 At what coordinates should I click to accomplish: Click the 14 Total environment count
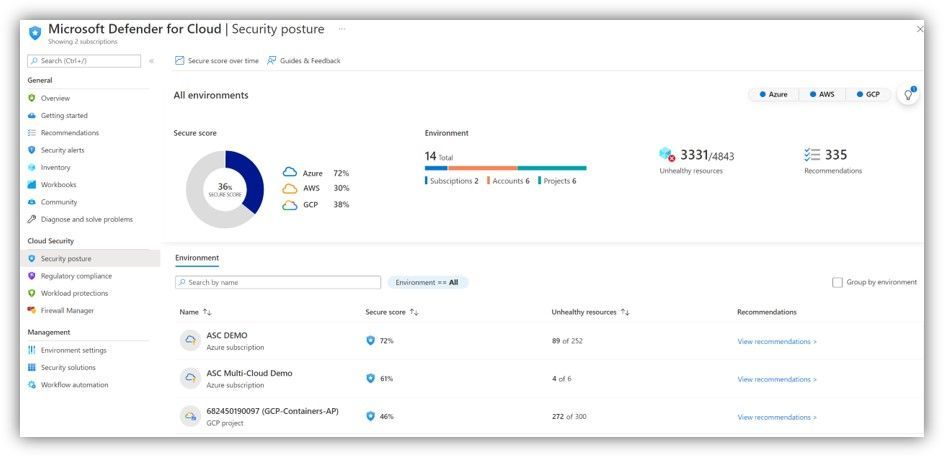click(x=439, y=157)
